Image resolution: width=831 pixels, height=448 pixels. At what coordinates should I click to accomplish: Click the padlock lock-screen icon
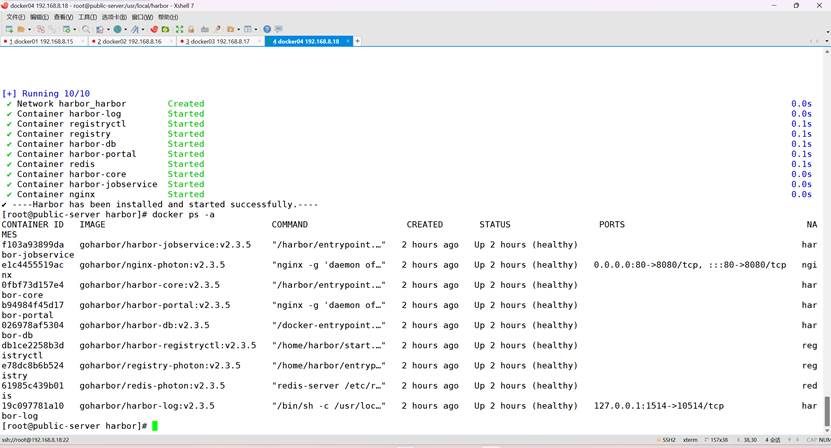click(x=191, y=29)
